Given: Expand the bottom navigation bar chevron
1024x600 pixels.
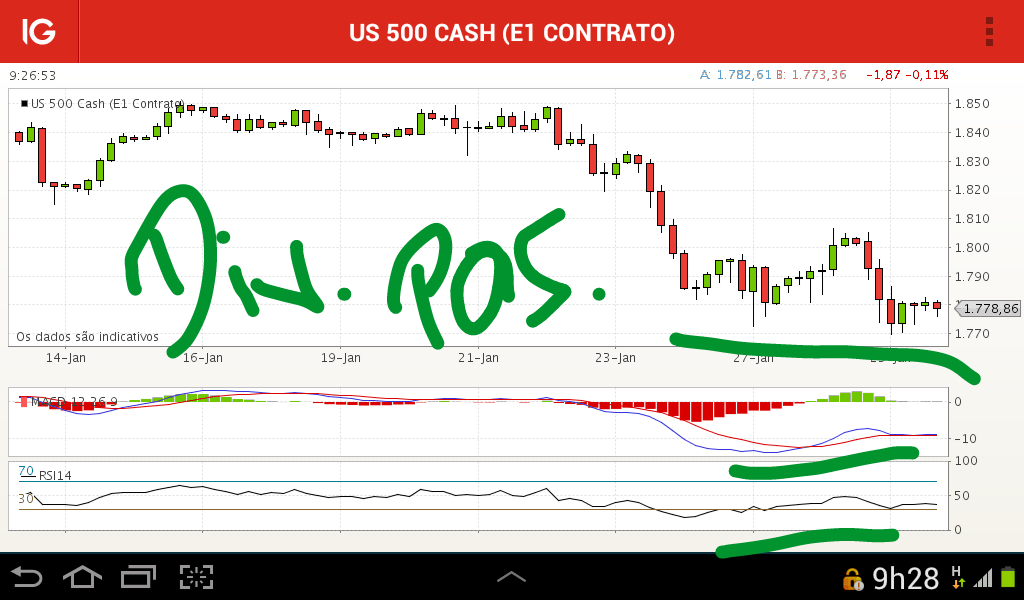Looking at the screenshot, I should coord(511,576).
